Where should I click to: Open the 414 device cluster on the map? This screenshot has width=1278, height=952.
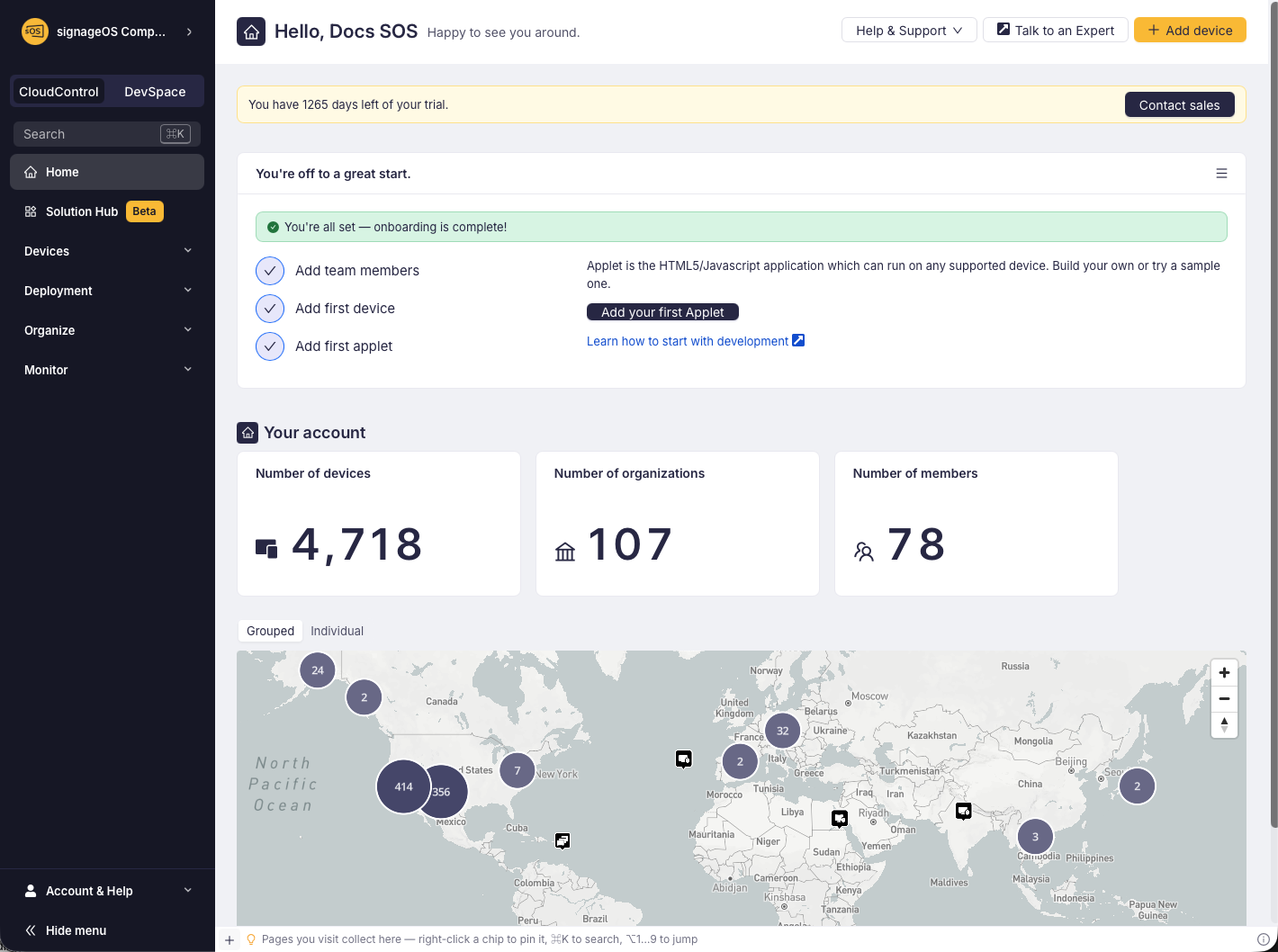[403, 786]
